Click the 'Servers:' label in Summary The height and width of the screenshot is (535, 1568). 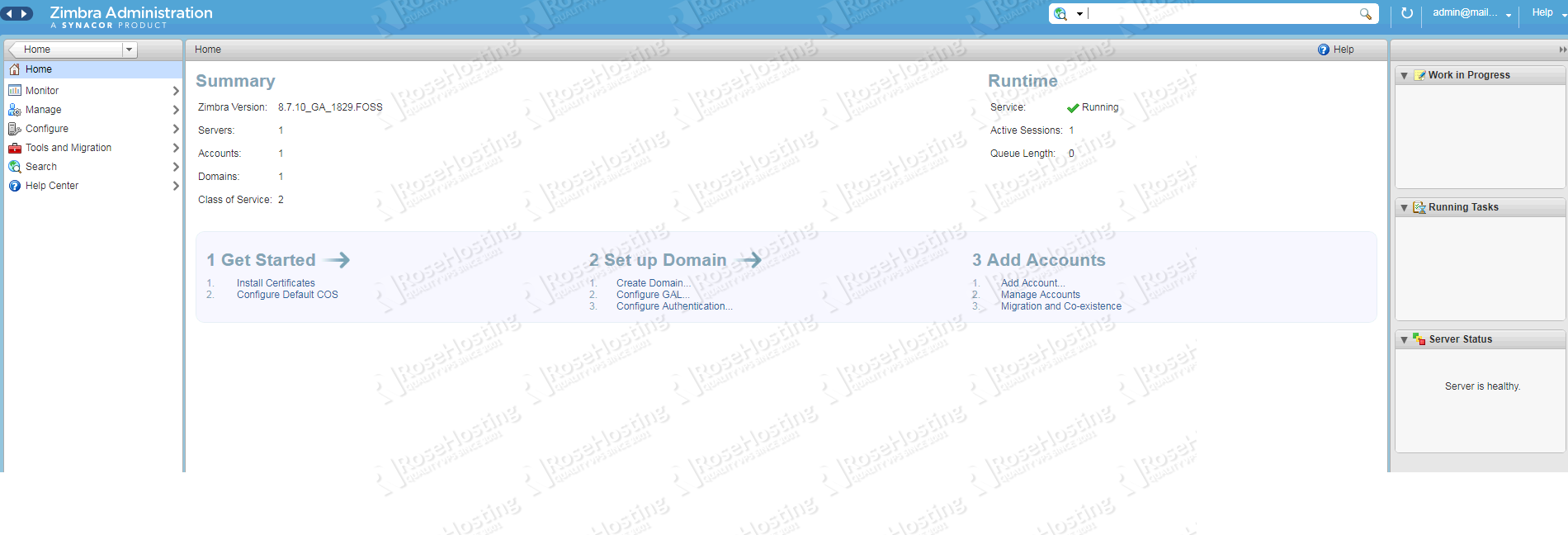[216, 130]
